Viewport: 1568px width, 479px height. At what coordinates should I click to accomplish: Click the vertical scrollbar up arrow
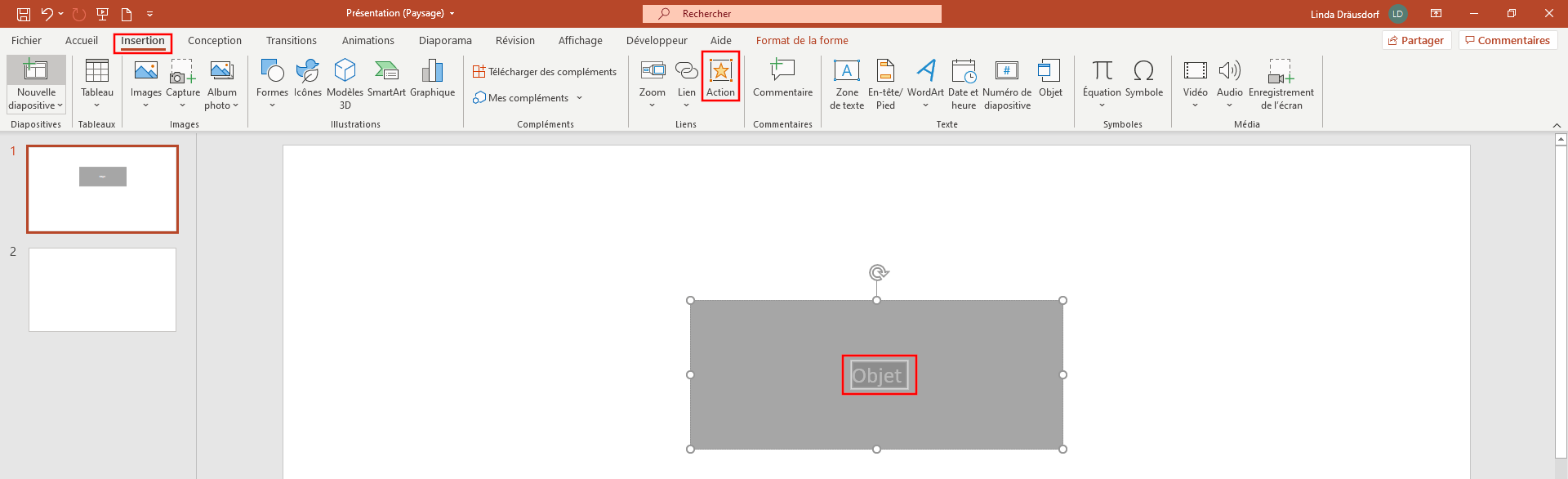1561,140
